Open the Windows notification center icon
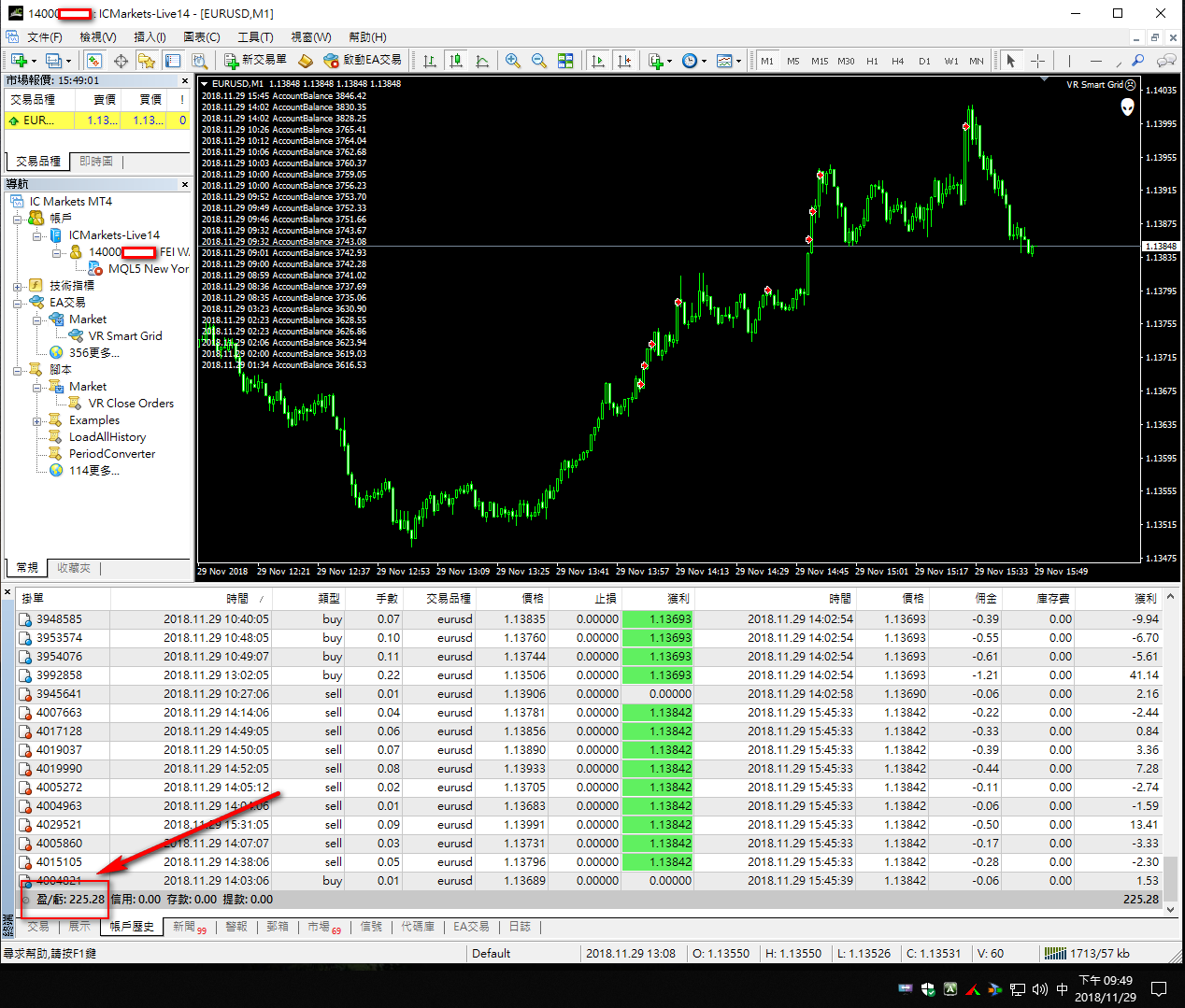 [1159, 988]
